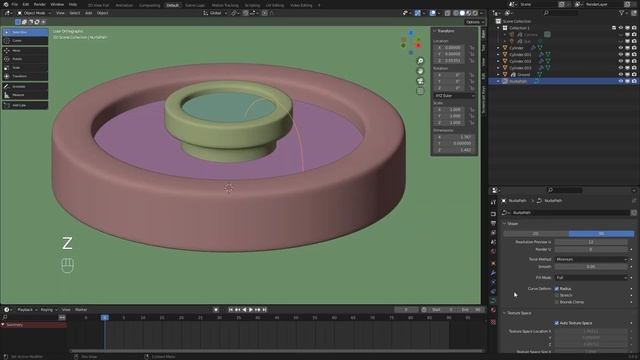The width and height of the screenshot is (640, 360).
Task: Open the World properties tab icon
Action: point(493,252)
